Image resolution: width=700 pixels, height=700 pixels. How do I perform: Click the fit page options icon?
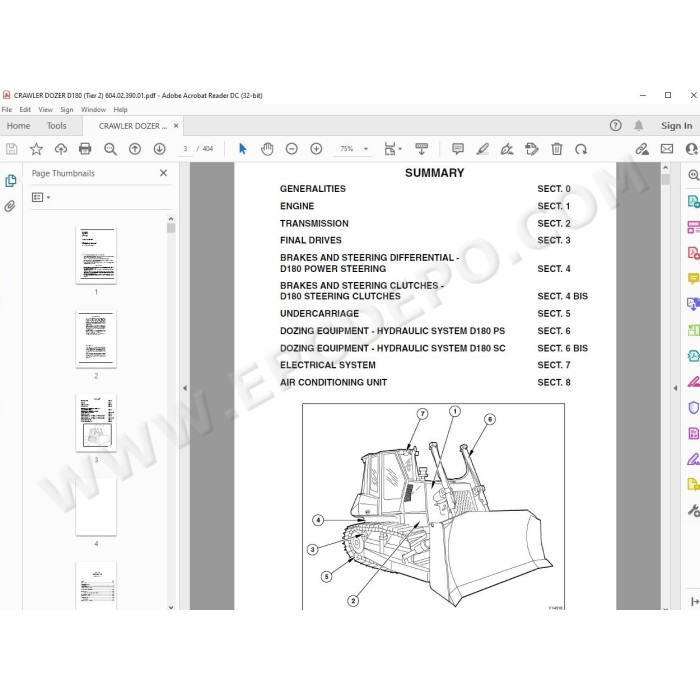tap(392, 149)
